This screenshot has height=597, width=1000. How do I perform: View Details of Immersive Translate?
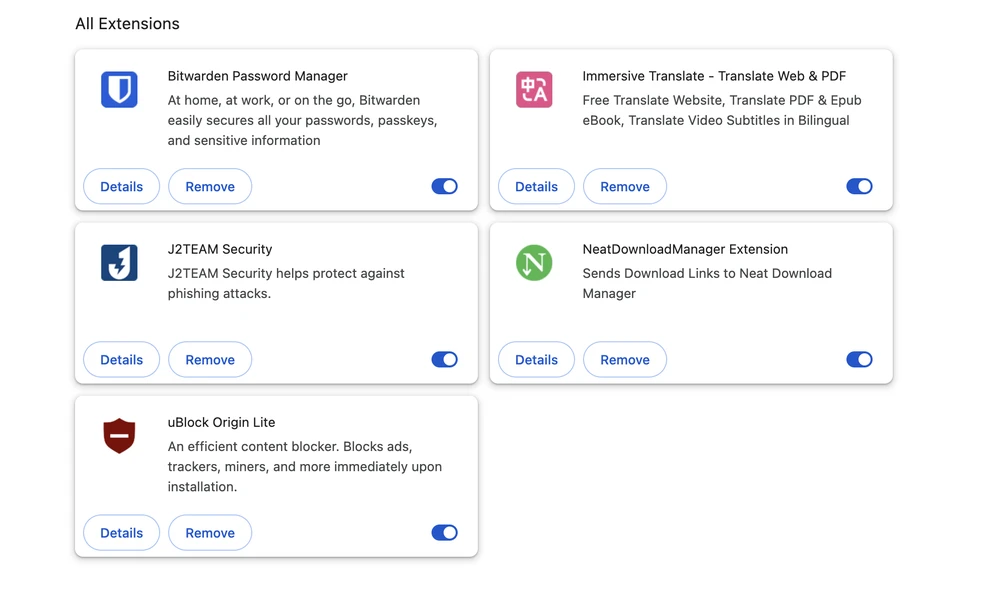point(536,186)
